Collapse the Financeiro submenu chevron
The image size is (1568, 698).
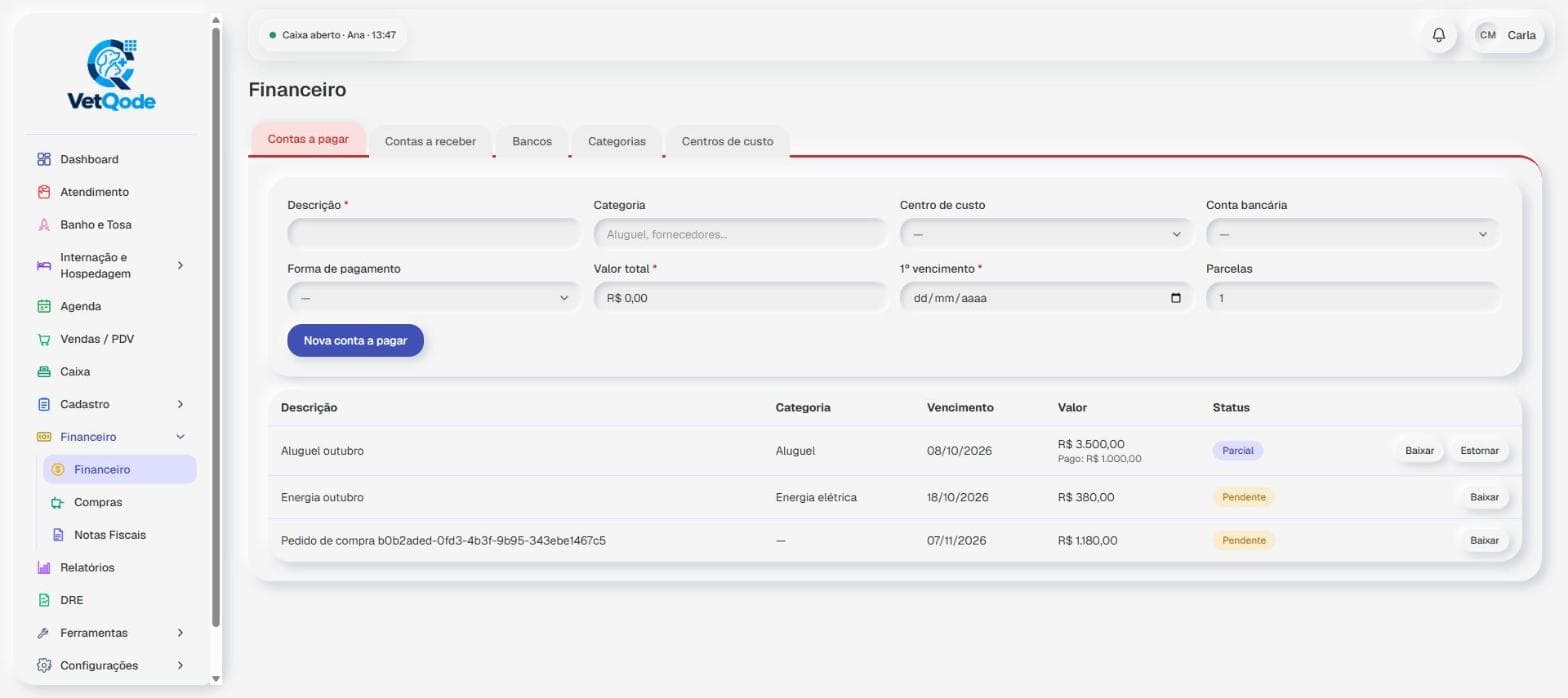coord(180,437)
